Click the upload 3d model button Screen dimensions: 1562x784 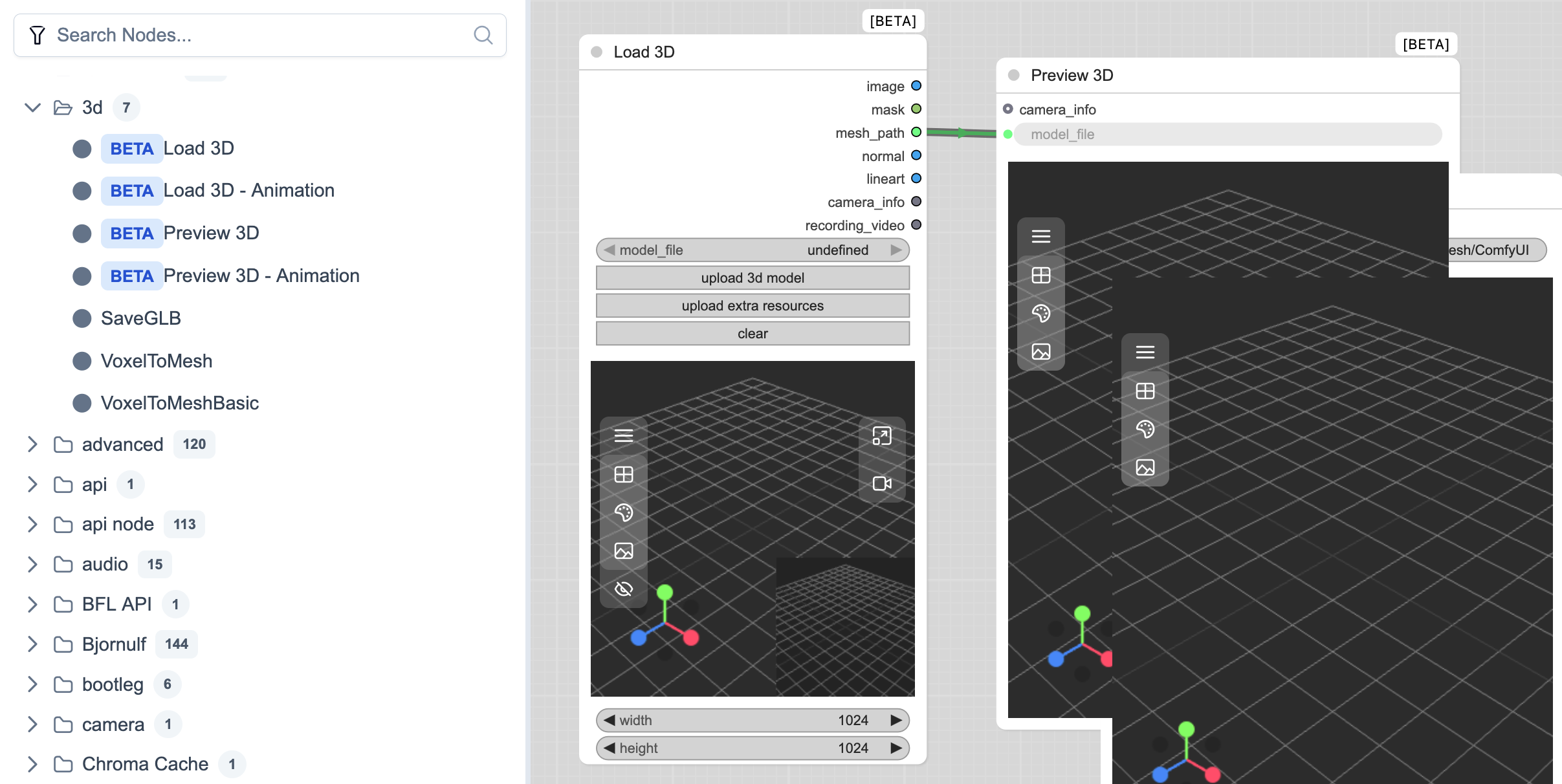(752, 278)
